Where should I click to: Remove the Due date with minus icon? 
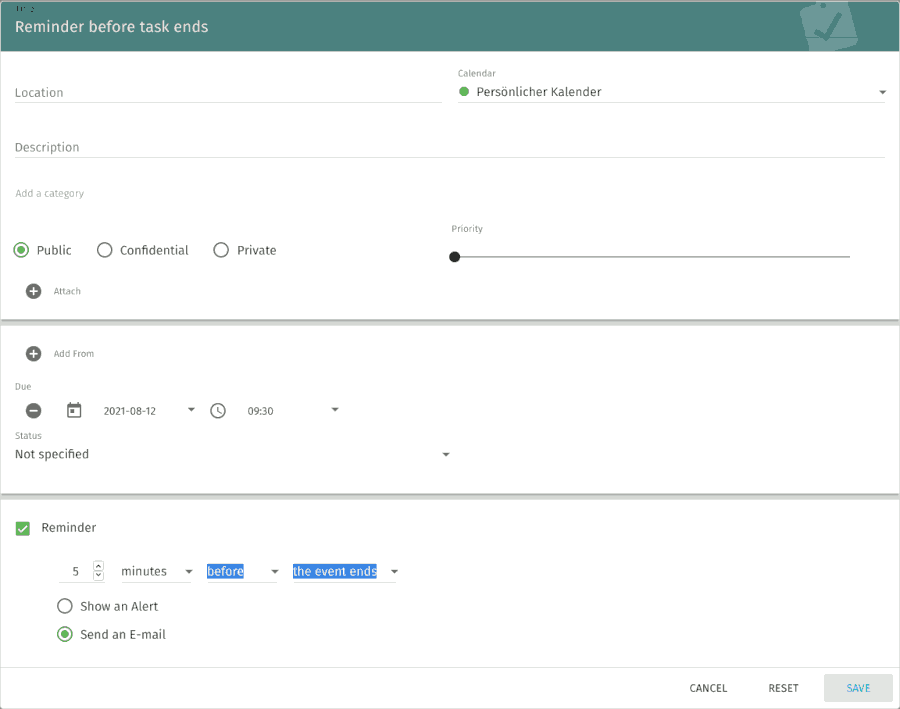pos(33,411)
